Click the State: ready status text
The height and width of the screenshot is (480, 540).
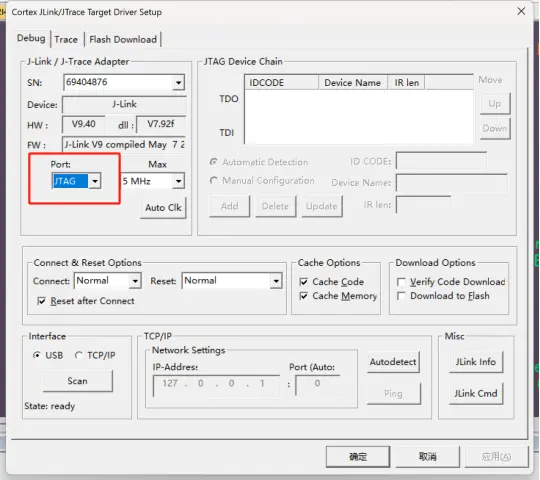[x=50, y=406]
